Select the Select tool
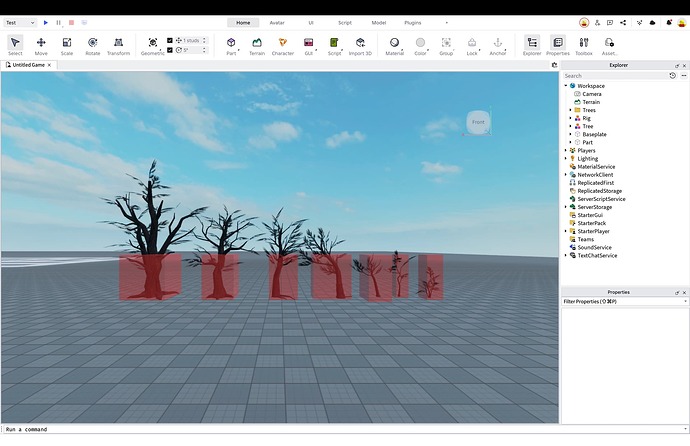690x446 pixels. click(15, 45)
